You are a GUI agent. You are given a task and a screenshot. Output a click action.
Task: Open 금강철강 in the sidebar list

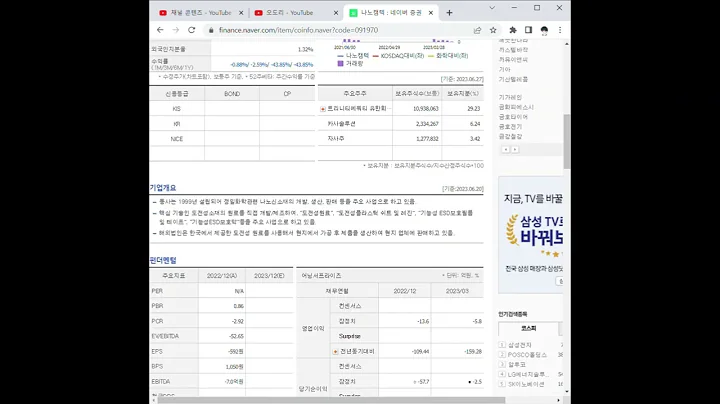click(510, 136)
